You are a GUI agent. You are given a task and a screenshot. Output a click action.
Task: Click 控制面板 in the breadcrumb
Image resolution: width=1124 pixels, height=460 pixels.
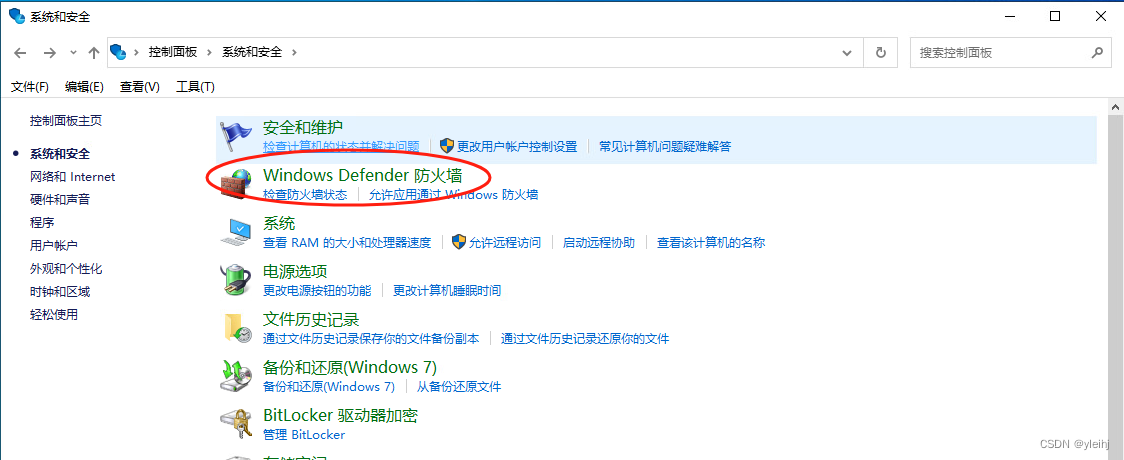click(x=173, y=52)
